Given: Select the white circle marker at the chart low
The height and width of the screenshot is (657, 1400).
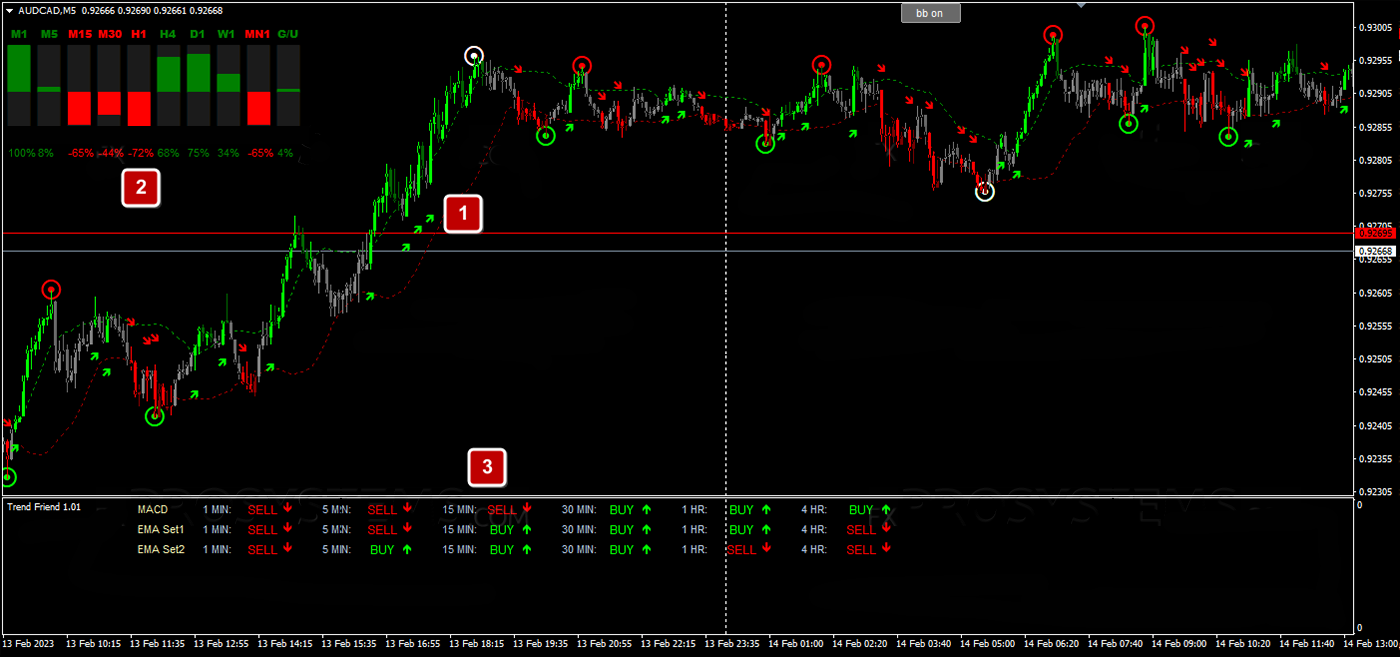Looking at the screenshot, I should point(985,192).
